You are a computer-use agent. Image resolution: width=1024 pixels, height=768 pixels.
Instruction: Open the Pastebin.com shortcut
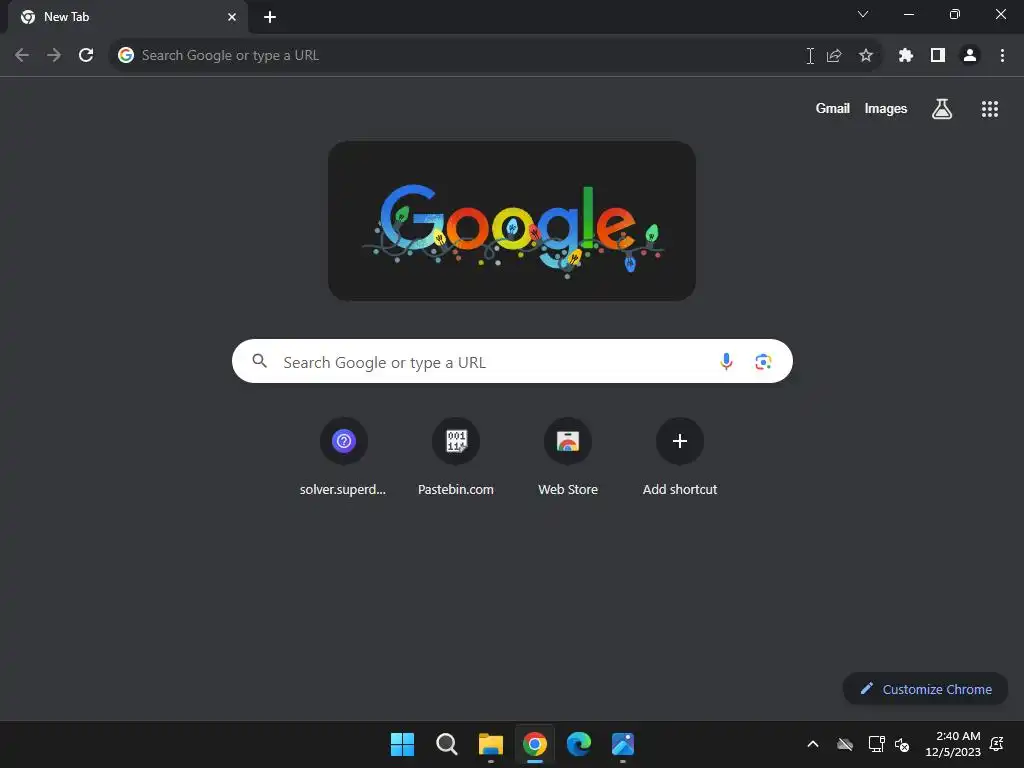(x=456, y=457)
